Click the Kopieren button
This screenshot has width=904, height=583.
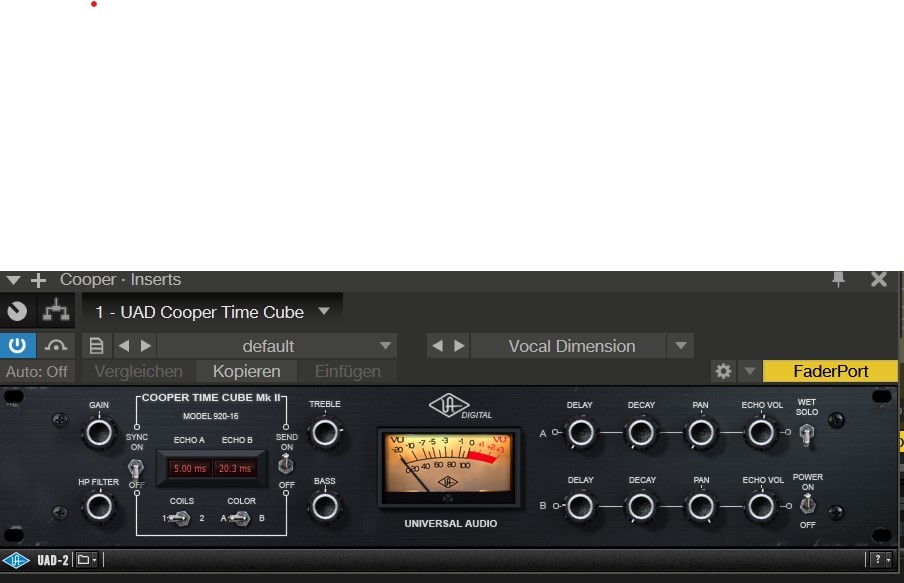[x=247, y=371]
